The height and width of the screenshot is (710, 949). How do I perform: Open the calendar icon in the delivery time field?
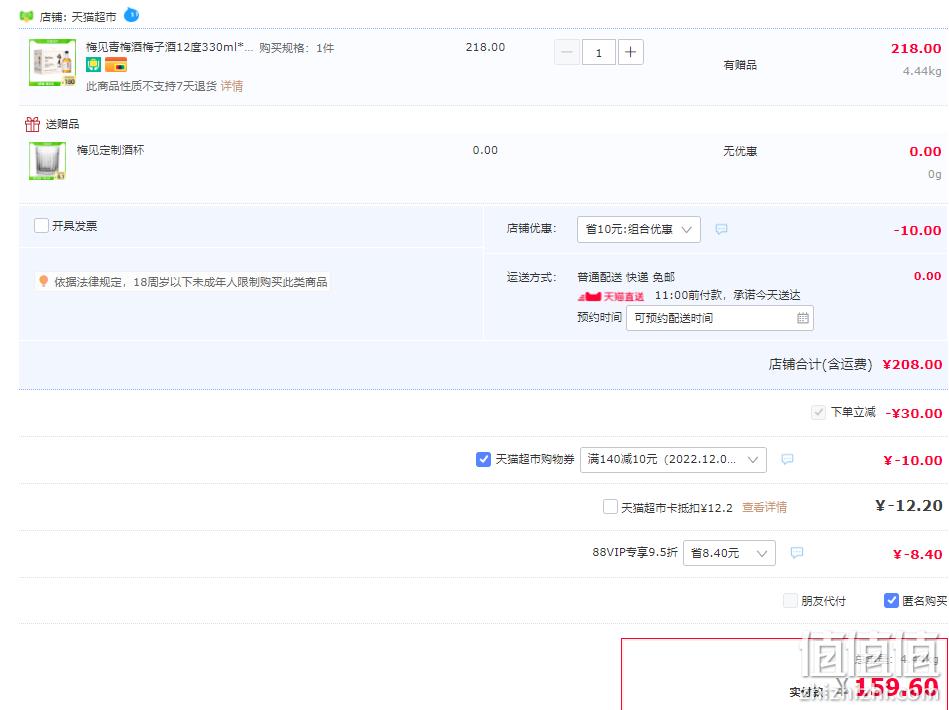[803, 318]
